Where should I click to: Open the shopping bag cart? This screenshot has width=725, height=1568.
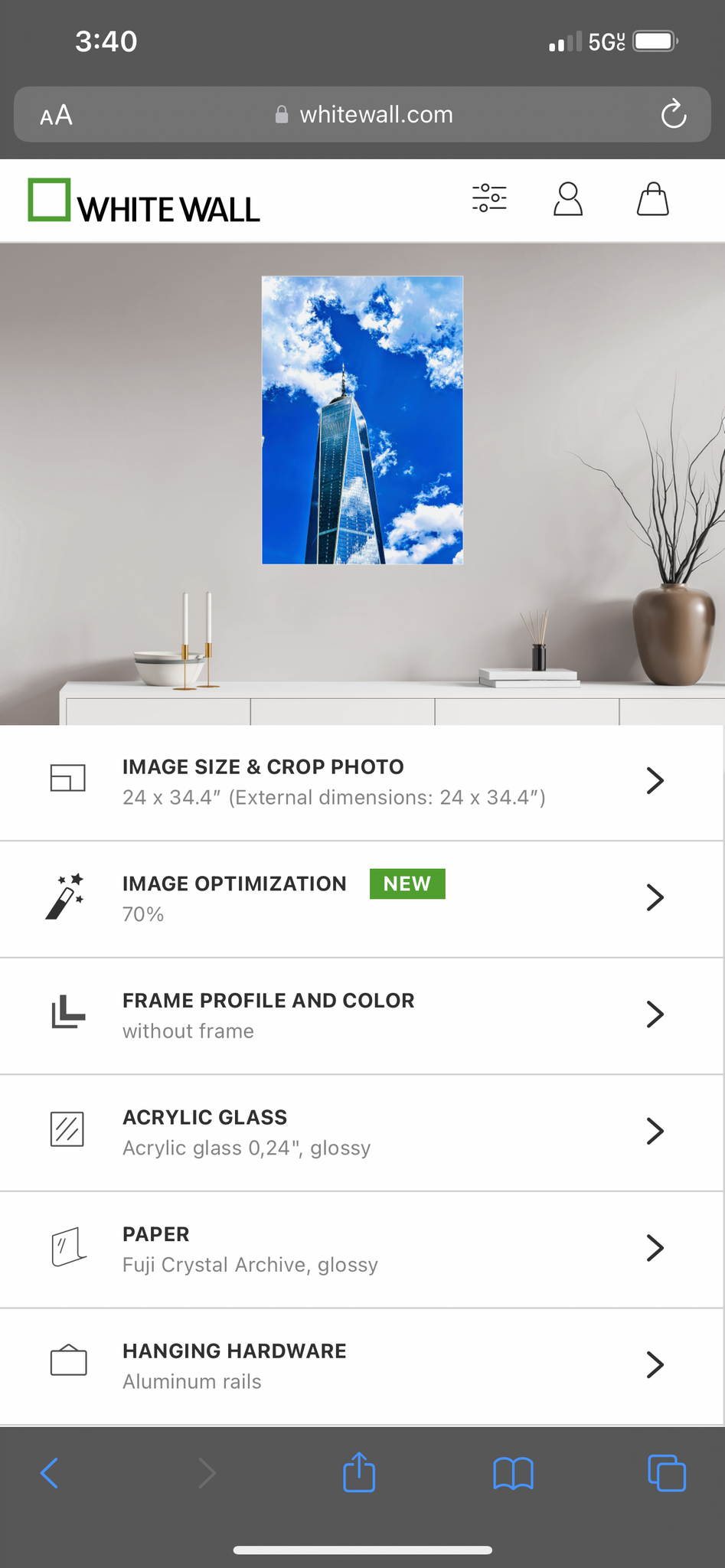click(653, 199)
